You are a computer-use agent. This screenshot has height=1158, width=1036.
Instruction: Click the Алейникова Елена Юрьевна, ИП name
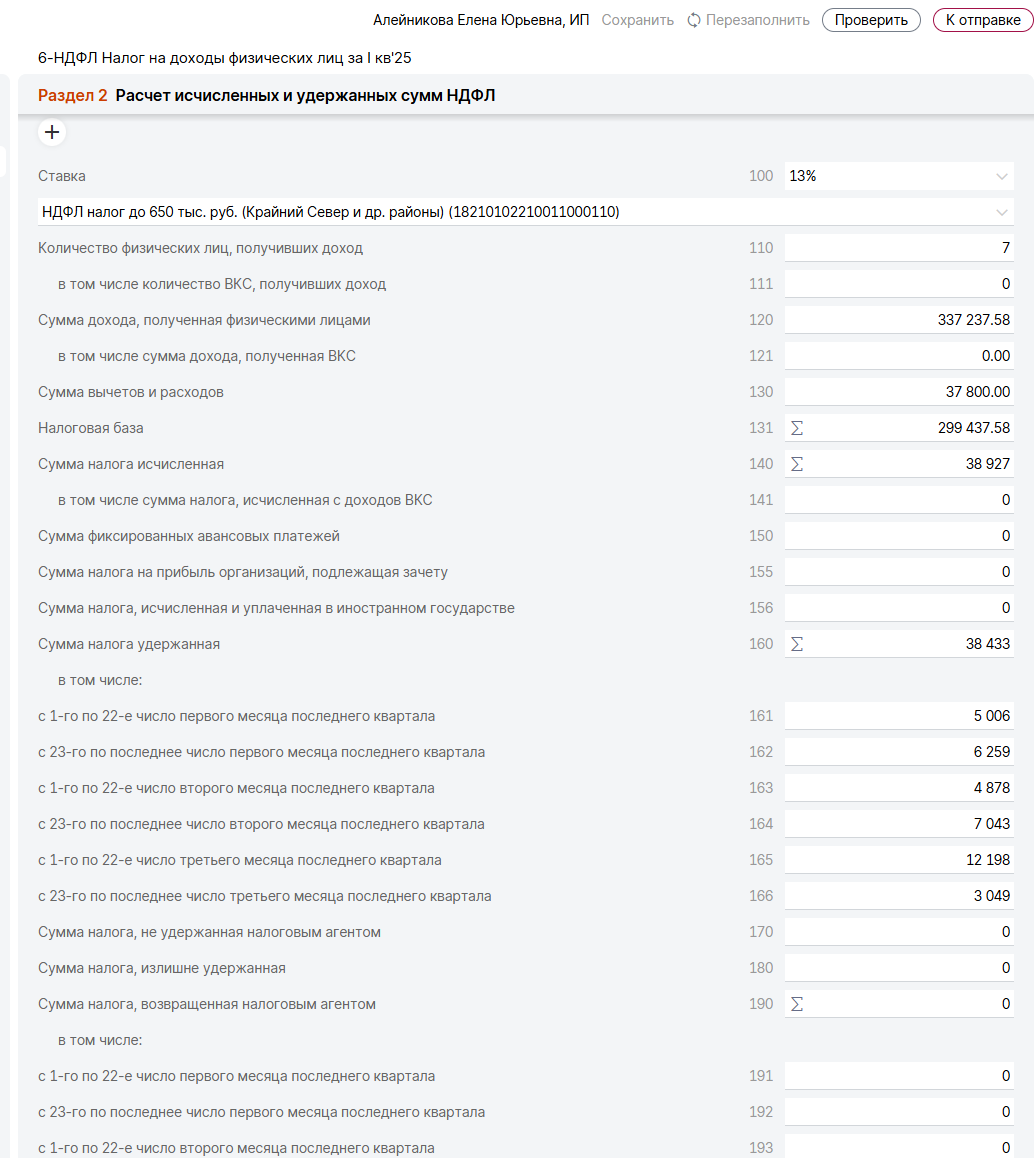coord(481,20)
